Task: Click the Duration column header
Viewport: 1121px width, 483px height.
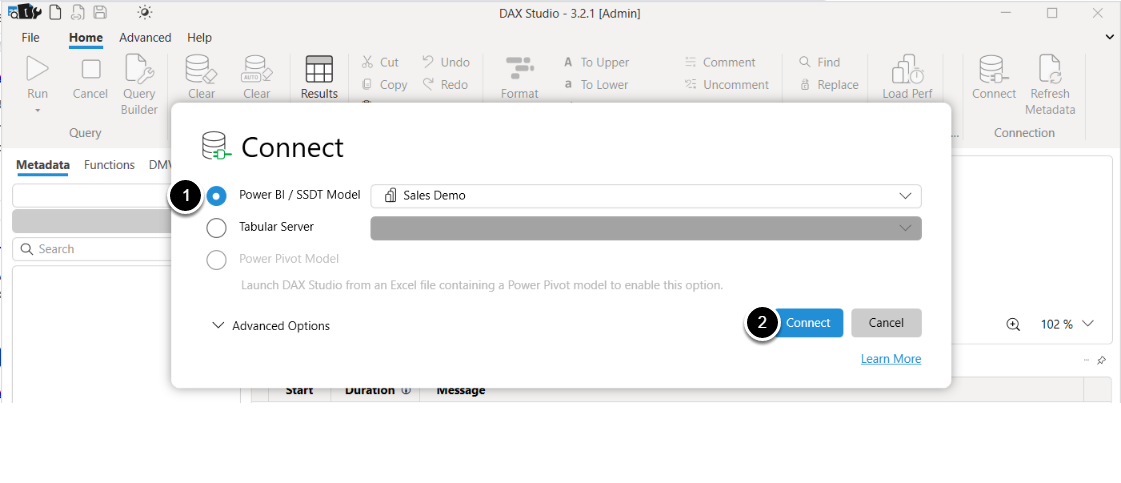Action: [375, 390]
